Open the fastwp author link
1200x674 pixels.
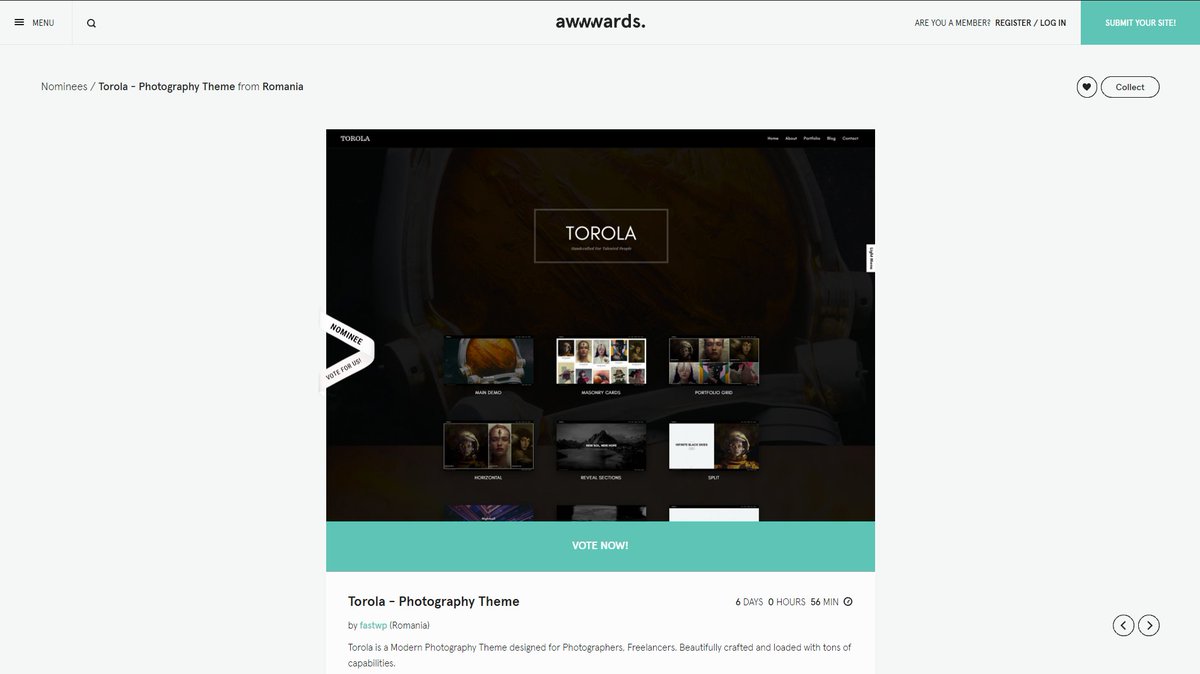tap(374, 626)
